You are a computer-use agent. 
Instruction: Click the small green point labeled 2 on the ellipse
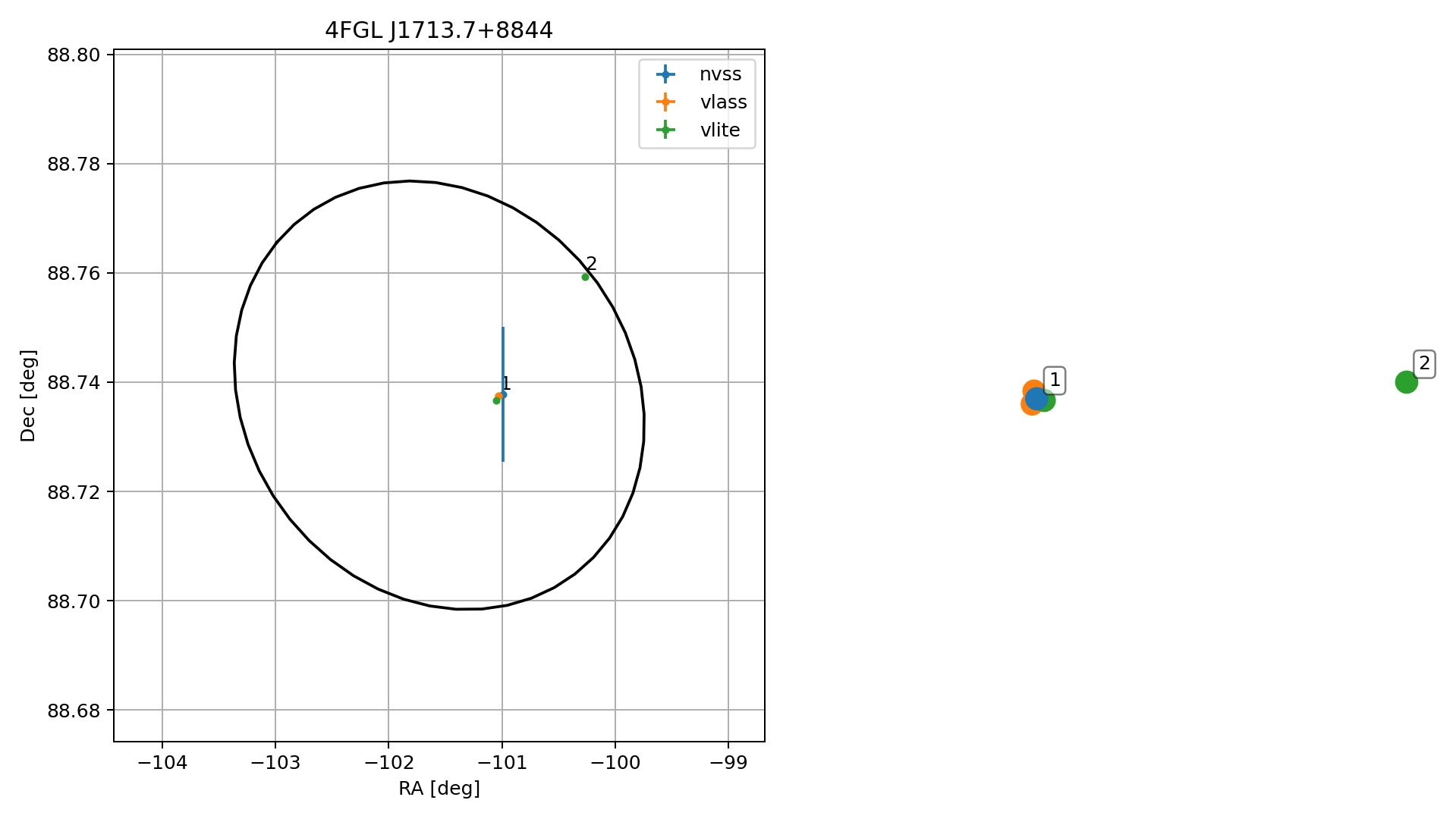tap(585, 277)
